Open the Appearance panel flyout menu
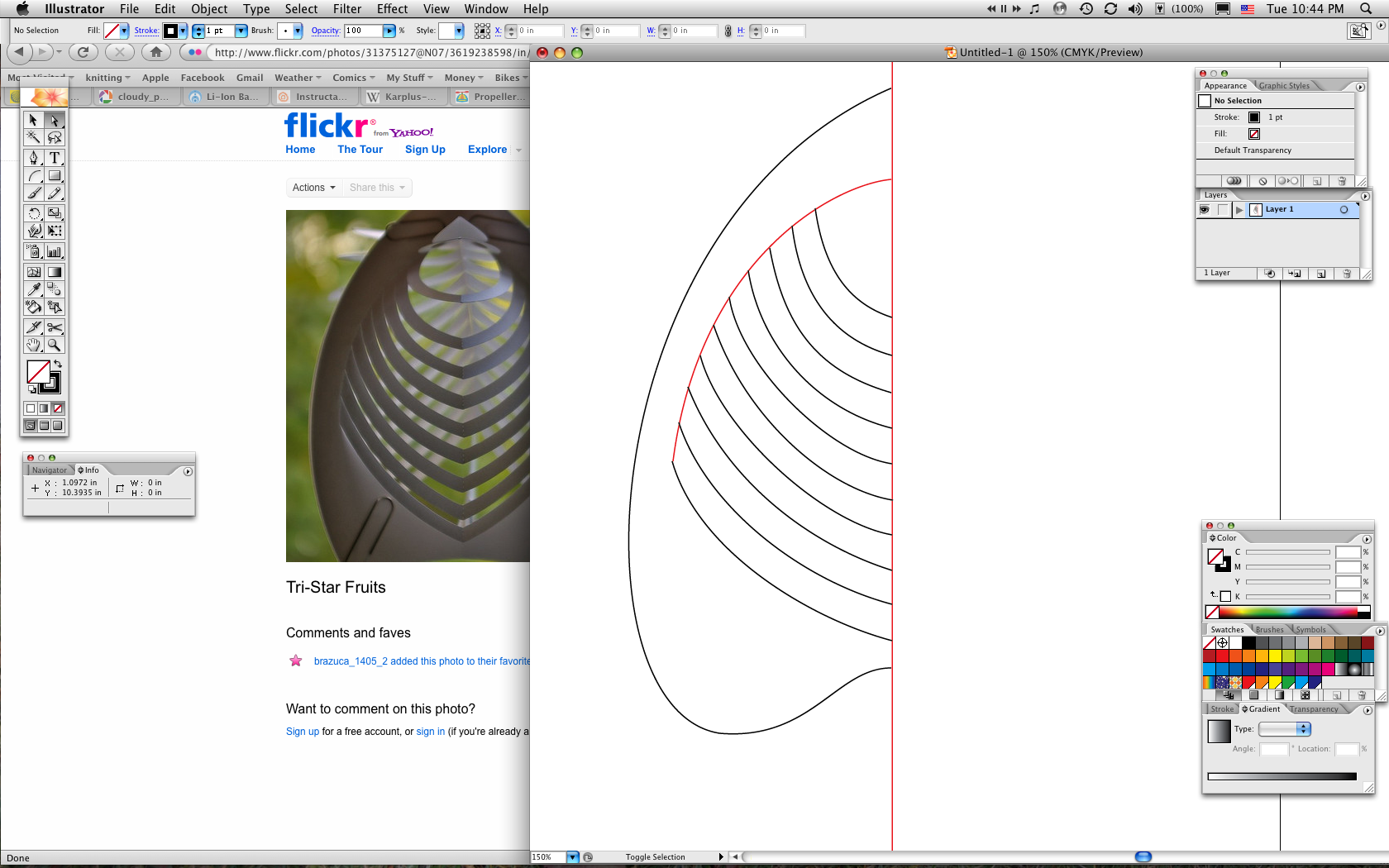 click(x=1360, y=87)
